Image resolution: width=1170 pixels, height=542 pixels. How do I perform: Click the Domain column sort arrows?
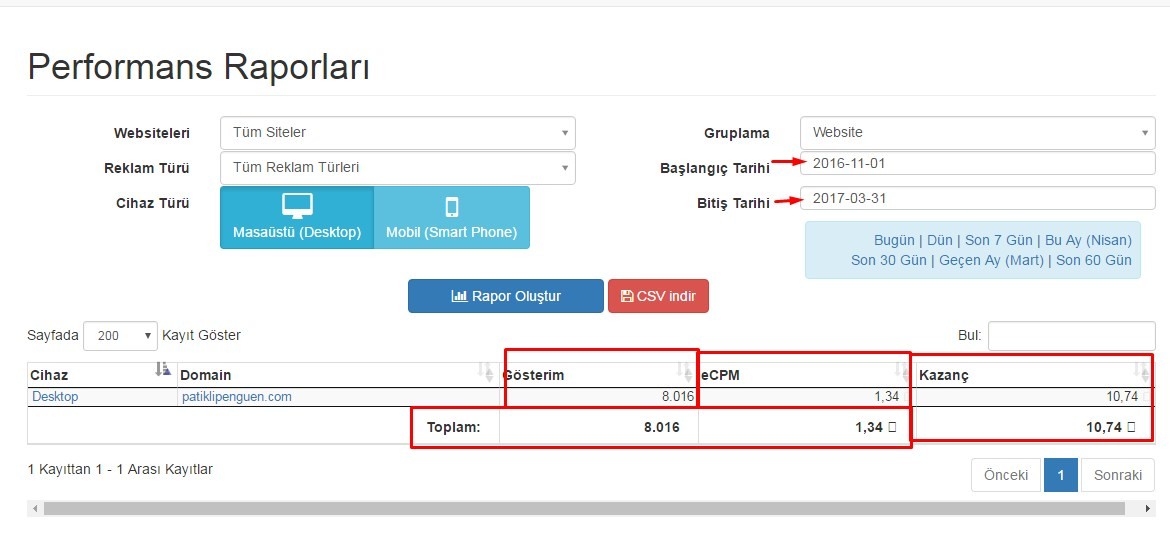point(486,370)
